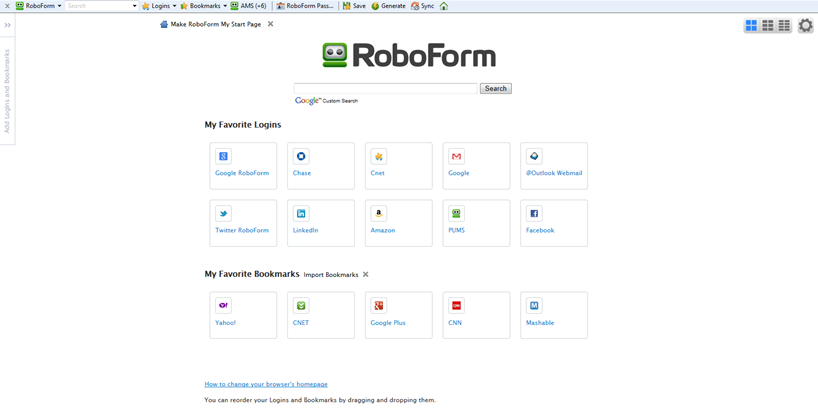Switch to list view layout

tap(784, 25)
